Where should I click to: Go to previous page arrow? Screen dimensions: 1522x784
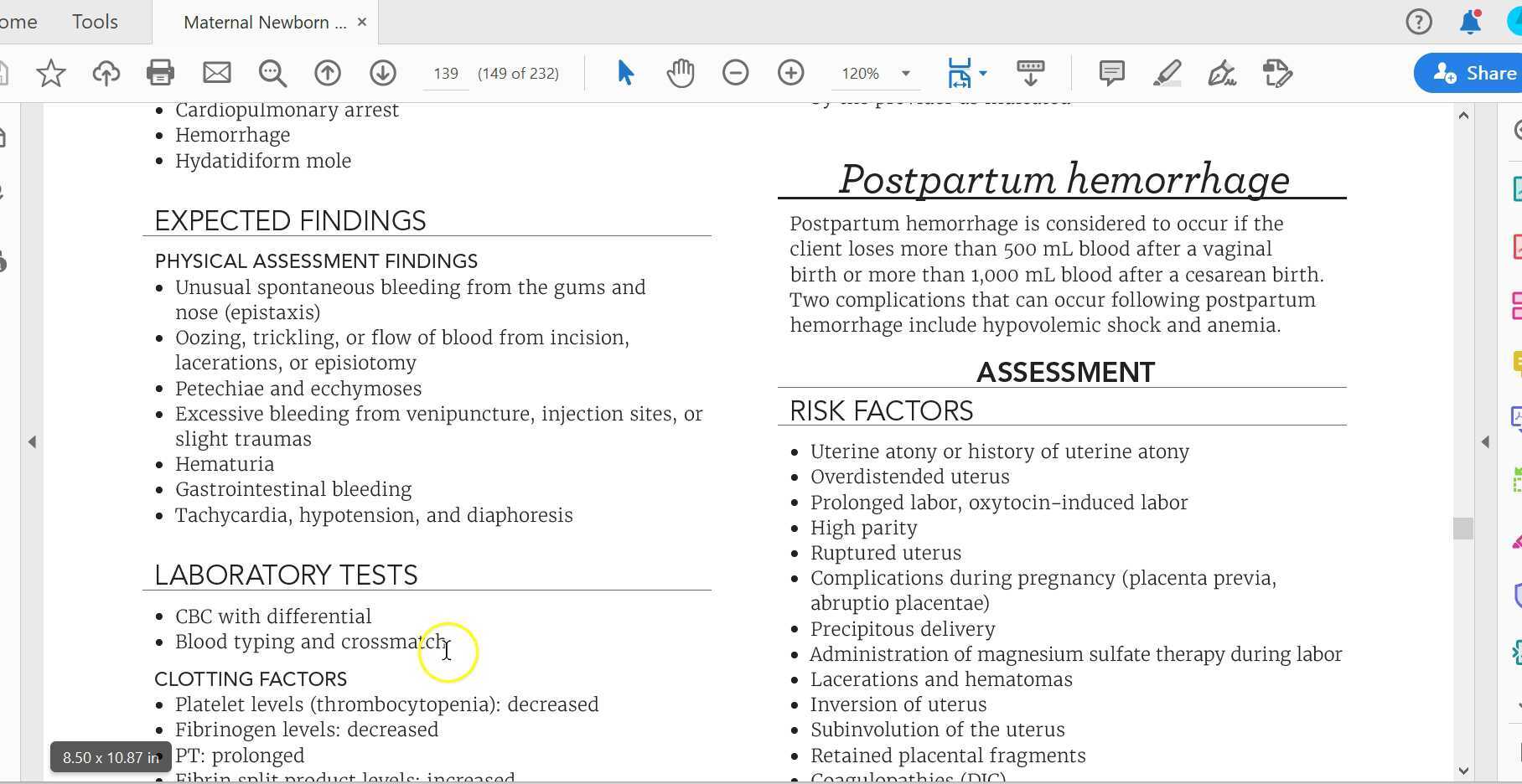pyautogui.click(x=328, y=74)
